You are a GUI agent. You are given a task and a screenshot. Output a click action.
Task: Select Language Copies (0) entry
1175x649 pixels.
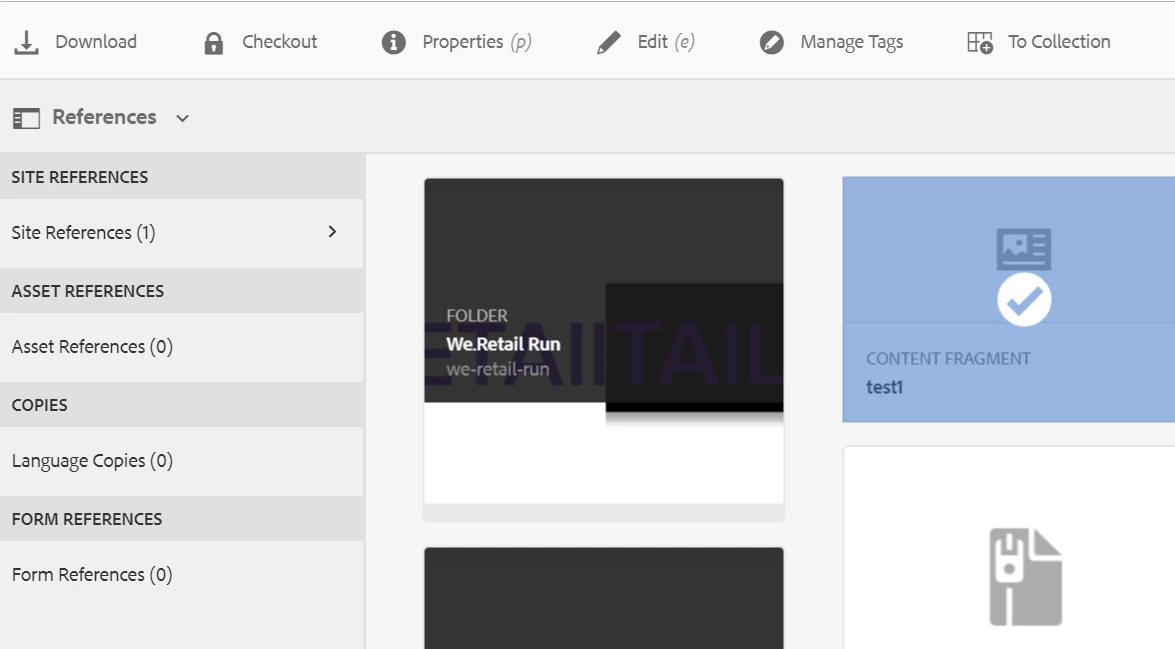coord(182,461)
